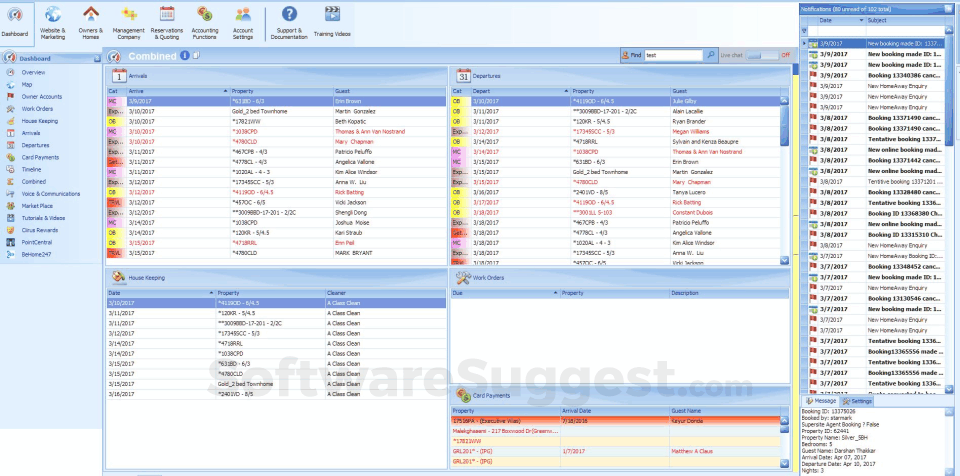Open notification Booking ID 13368380 Ch...
This screenshot has height=476, width=960.
pyautogui.click(x=876, y=213)
